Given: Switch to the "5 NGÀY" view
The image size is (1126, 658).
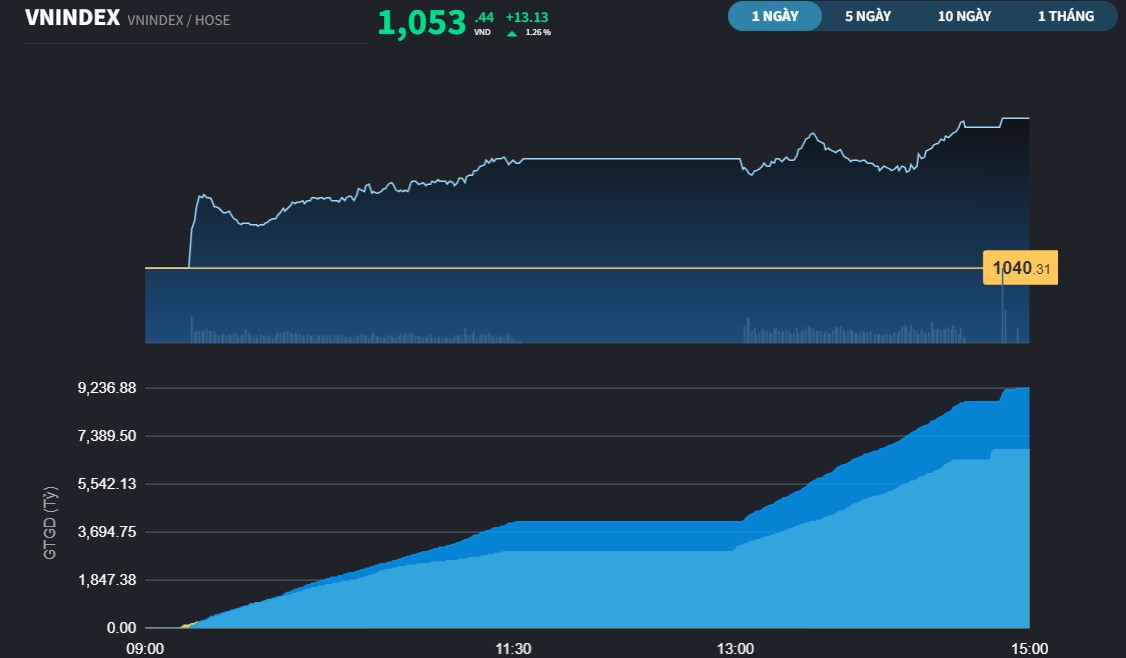Looking at the screenshot, I should click(x=868, y=16).
